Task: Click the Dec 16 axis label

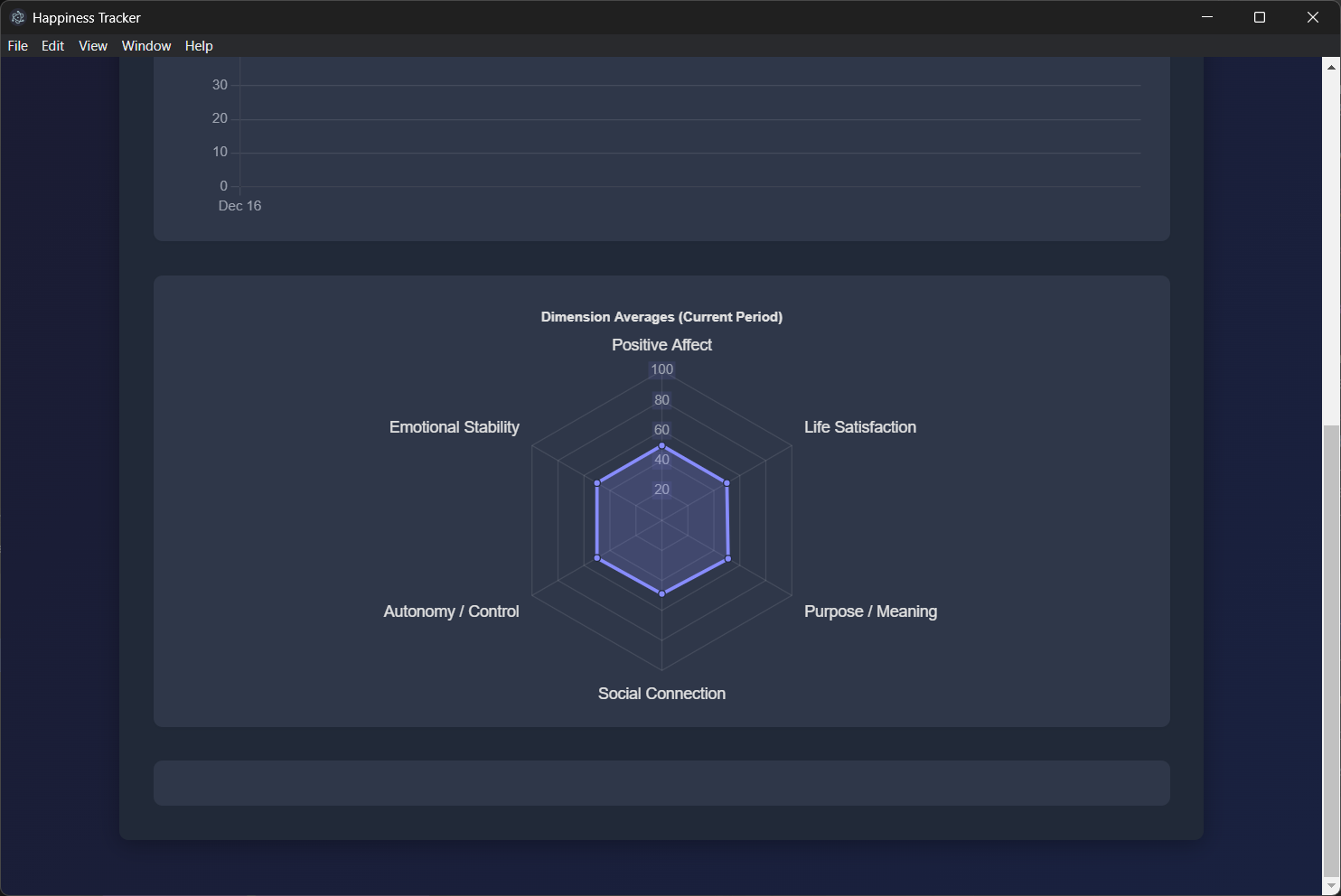Action: coord(239,206)
